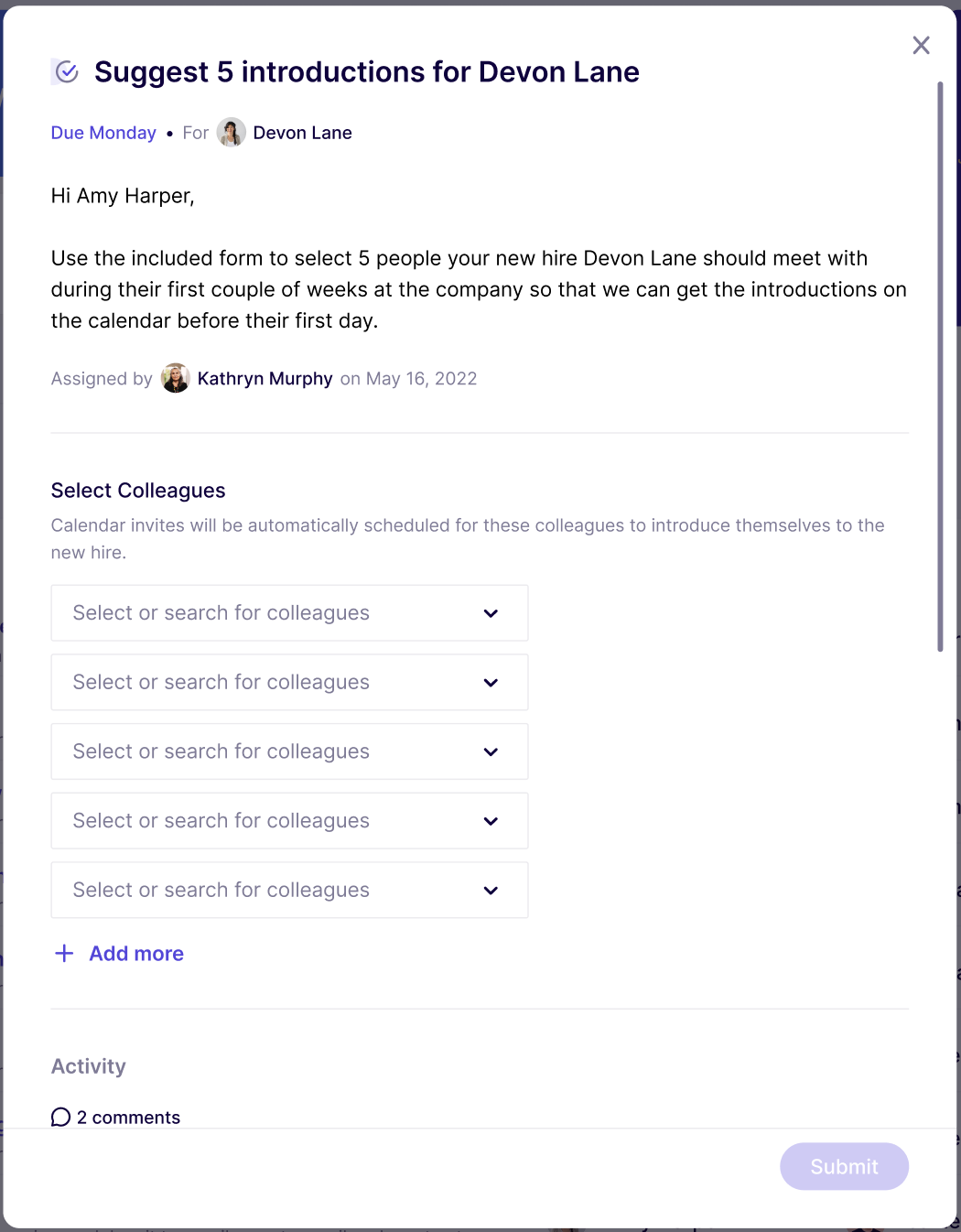This screenshot has width=961, height=1232.
Task: Close the dialog with the X icon
Action: click(x=921, y=45)
